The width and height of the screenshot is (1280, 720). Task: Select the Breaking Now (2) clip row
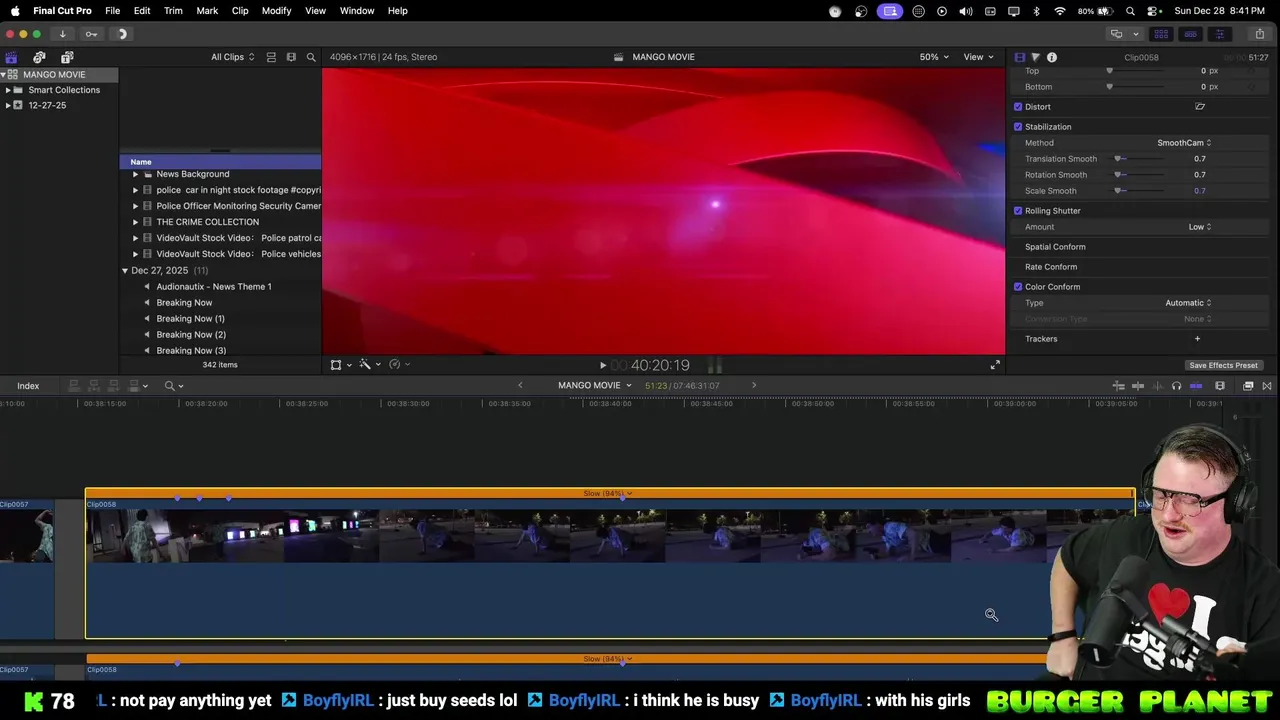[x=221, y=335]
